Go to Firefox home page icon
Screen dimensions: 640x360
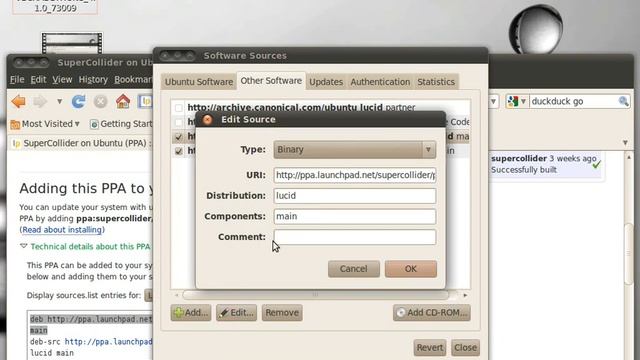click(x=123, y=101)
